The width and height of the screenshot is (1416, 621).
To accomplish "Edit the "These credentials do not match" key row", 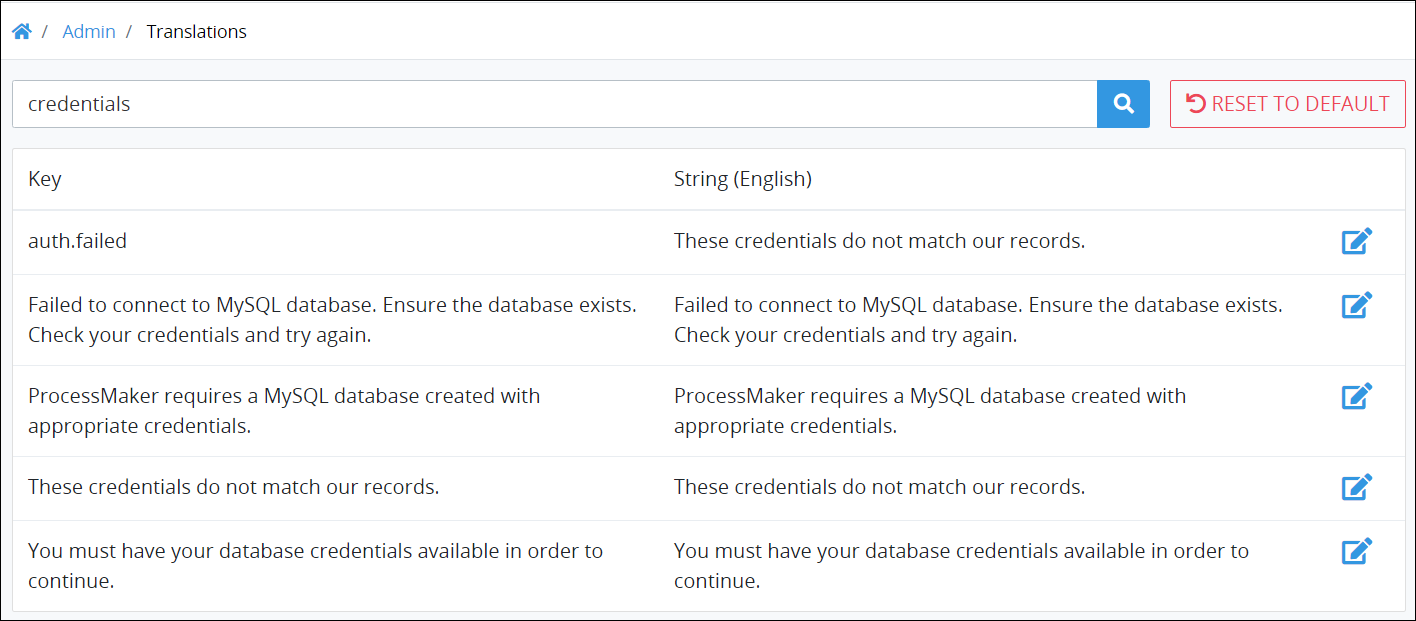I will click(x=1357, y=487).
